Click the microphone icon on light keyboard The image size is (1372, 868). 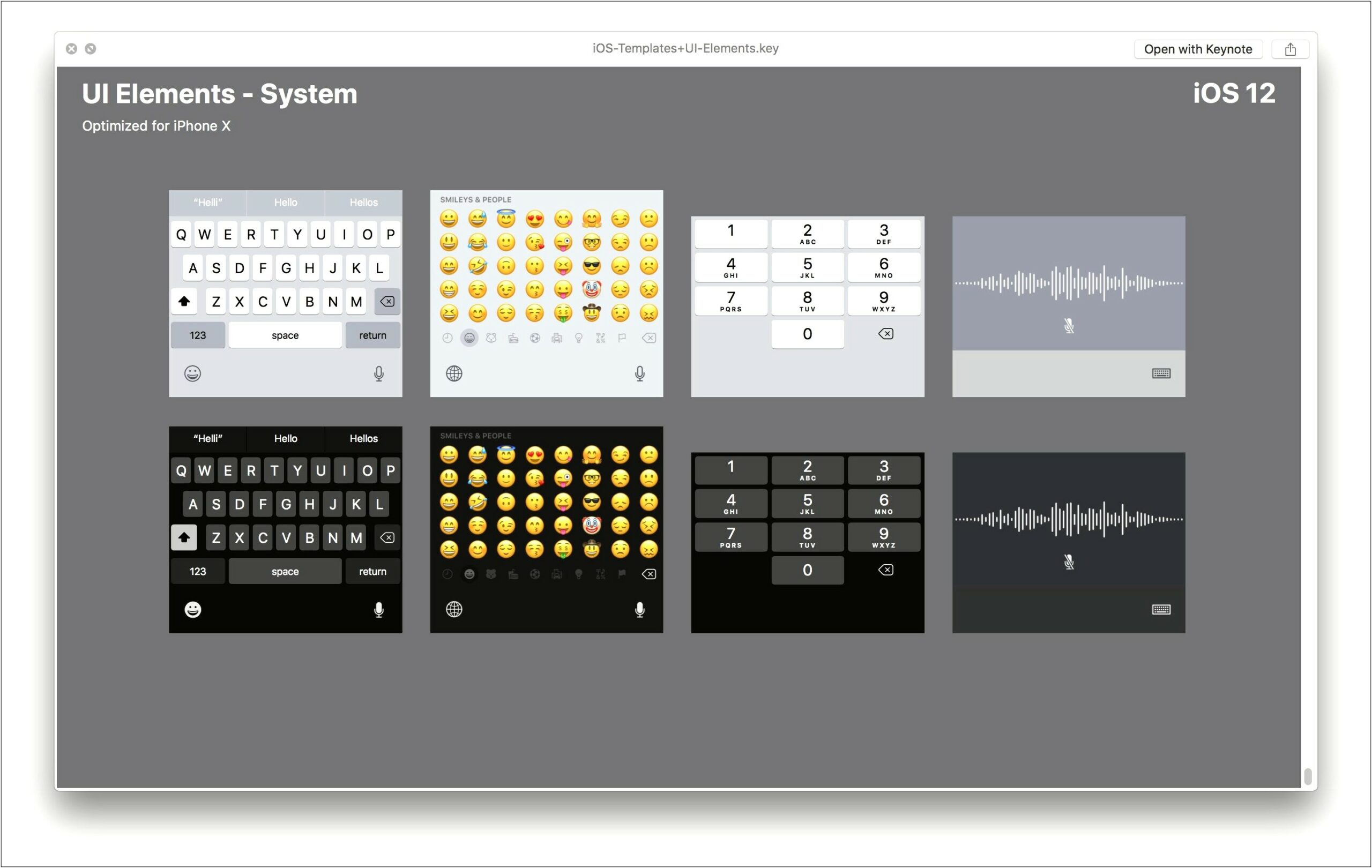(x=379, y=373)
